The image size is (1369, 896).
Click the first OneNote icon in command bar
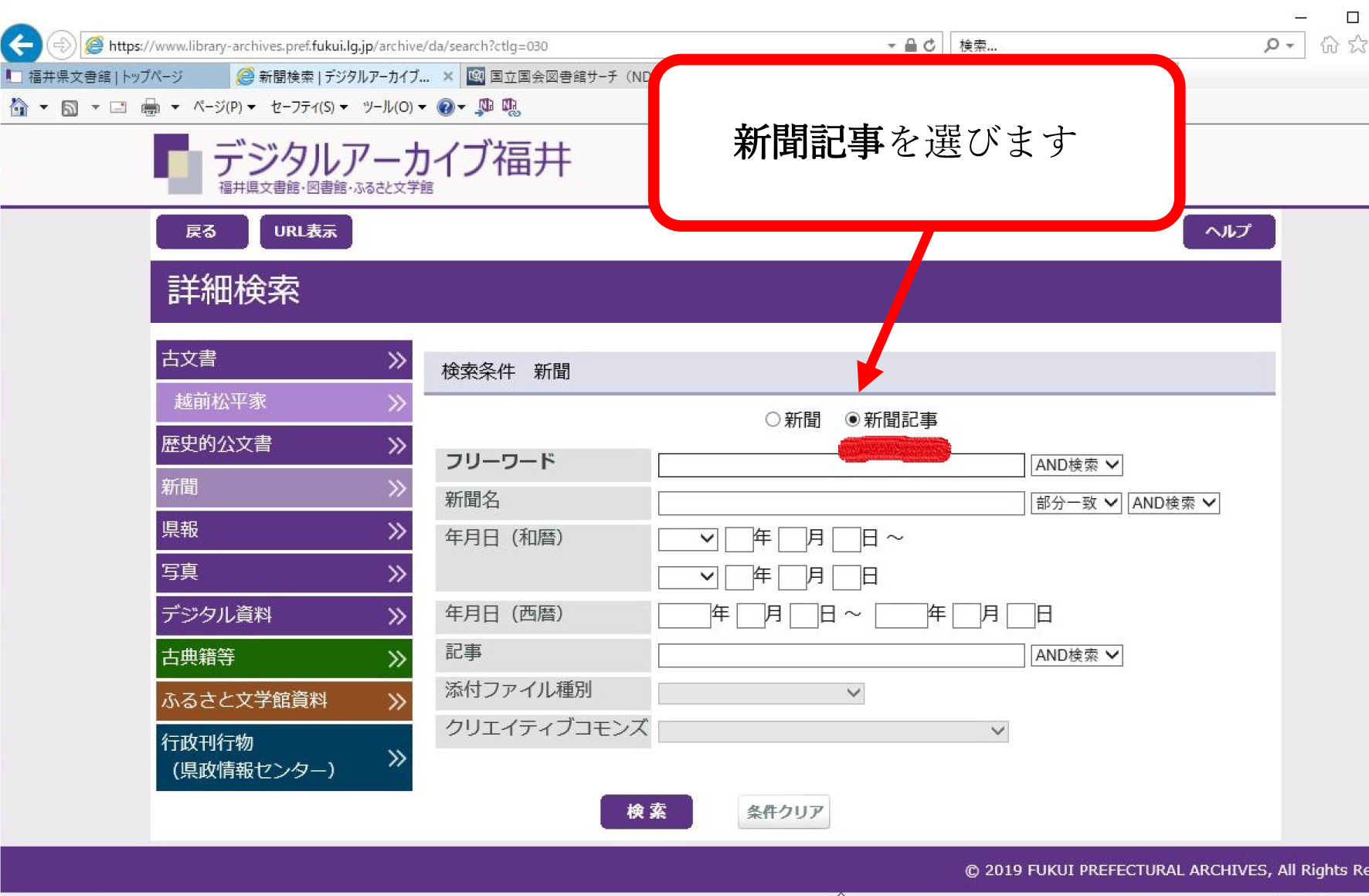[x=485, y=107]
